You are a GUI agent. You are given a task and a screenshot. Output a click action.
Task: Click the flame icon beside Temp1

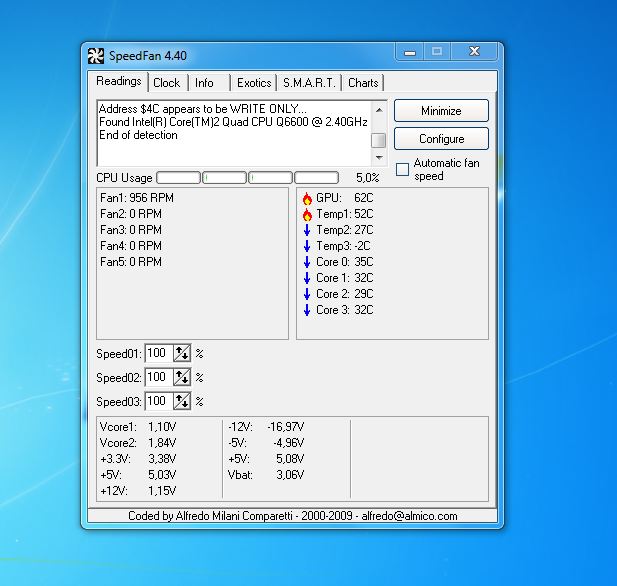pyautogui.click(x=307, y=214)
